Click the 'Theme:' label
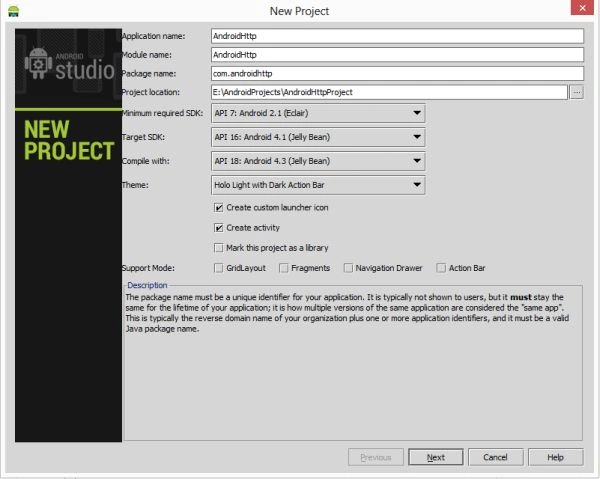 click(135, 185)
